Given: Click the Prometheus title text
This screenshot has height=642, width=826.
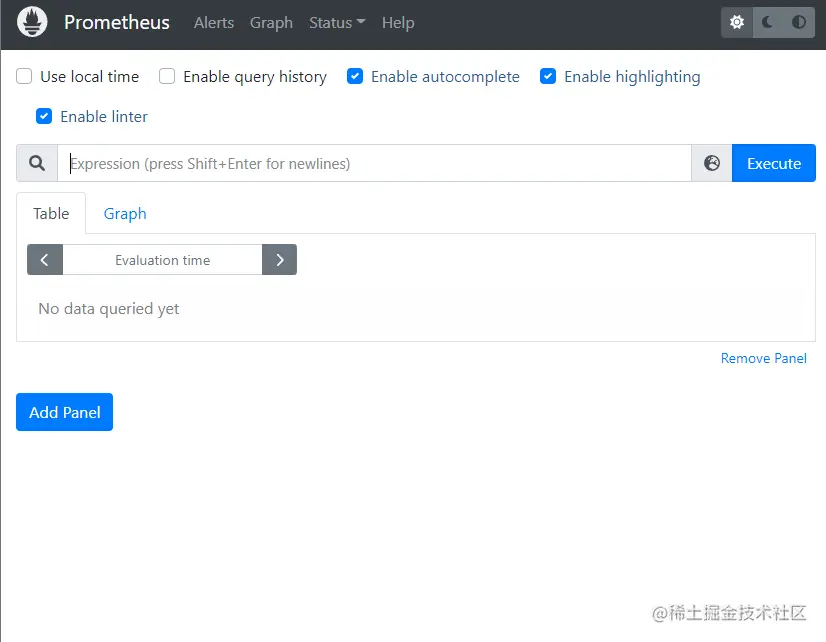Looking at the screenshot, I should [116, 23].
